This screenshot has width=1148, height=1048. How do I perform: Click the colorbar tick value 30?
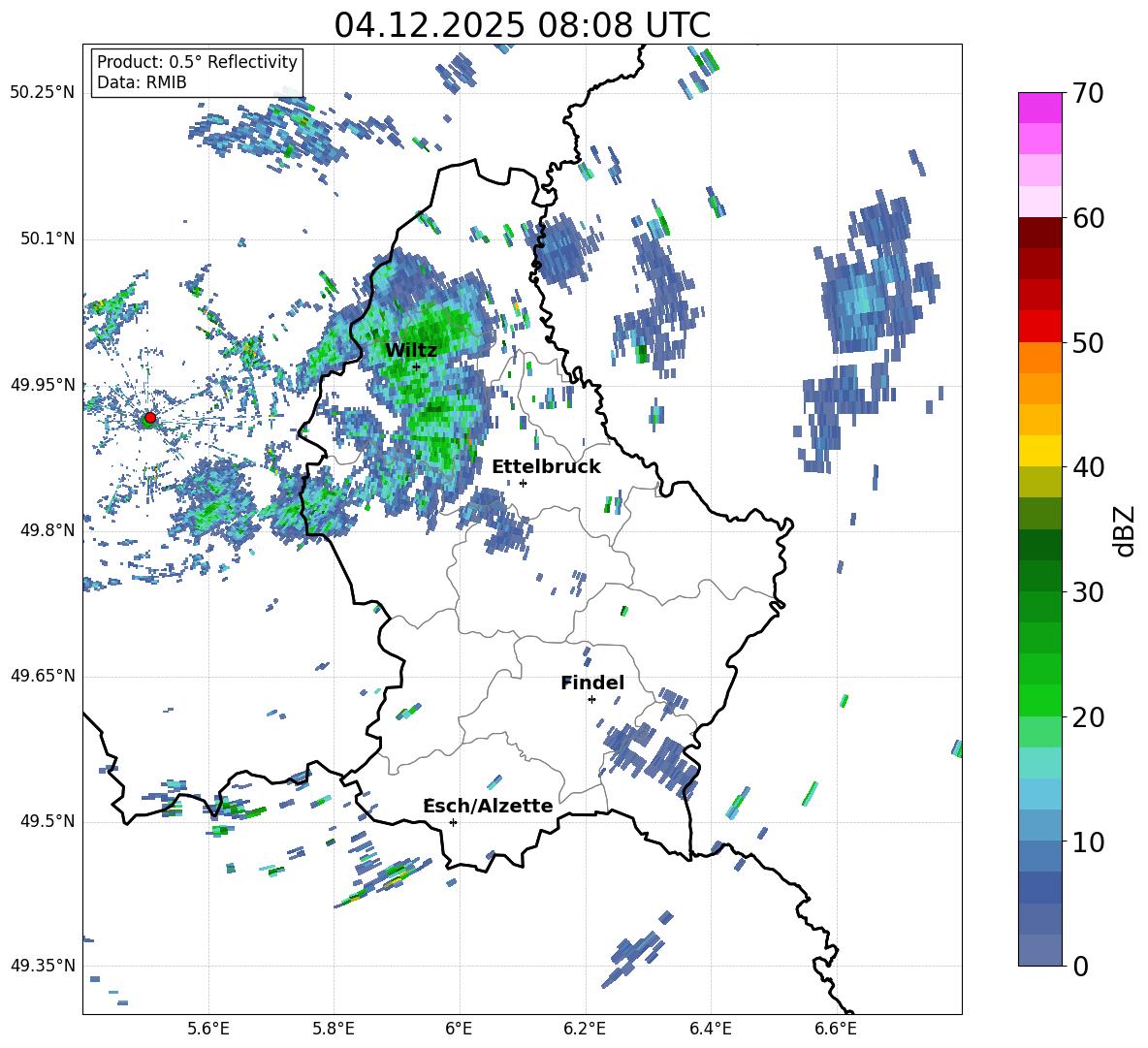pyautogui.click(x=1088, y=592)
